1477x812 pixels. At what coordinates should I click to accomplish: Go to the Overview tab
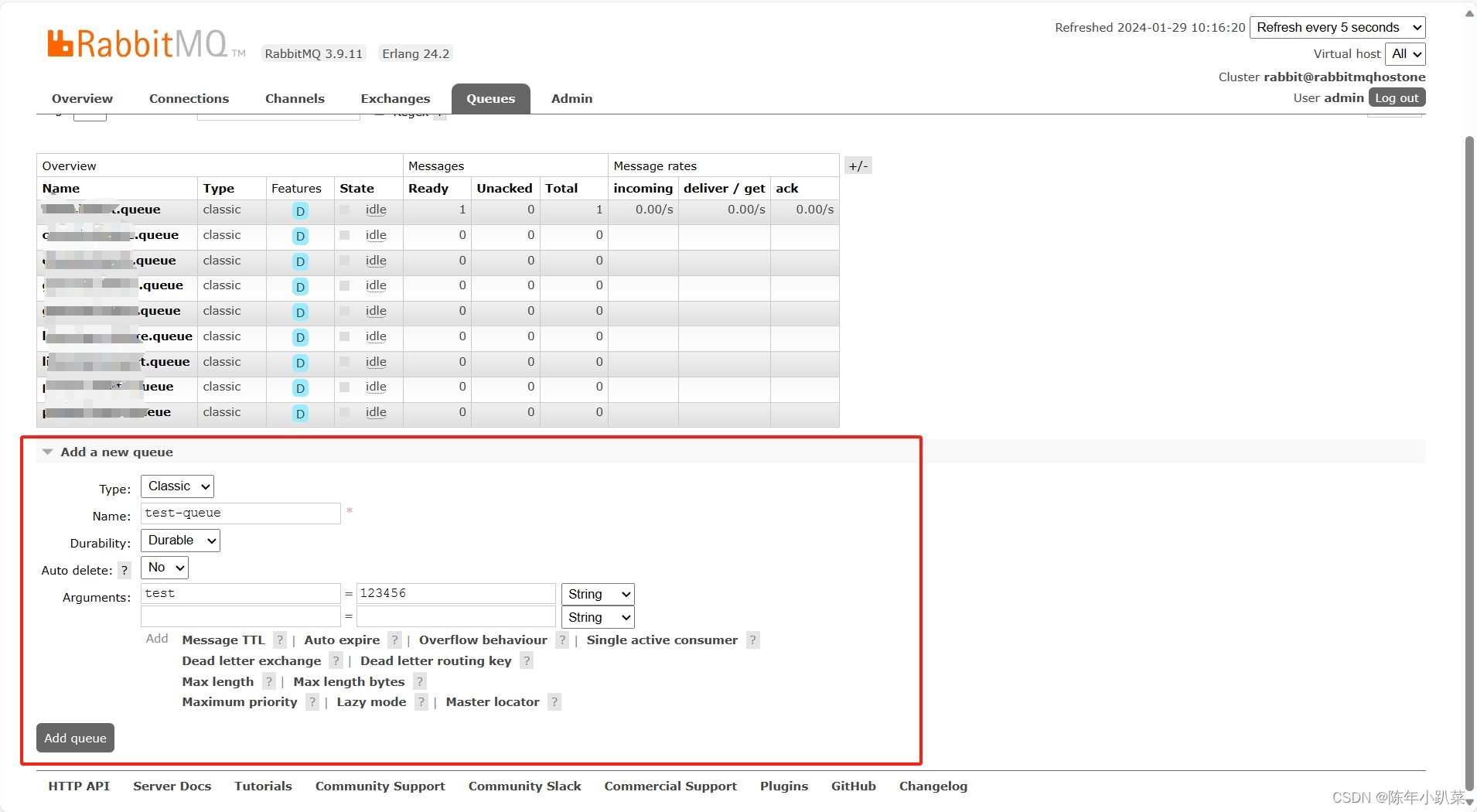pyautogui.click(x=82, y=99)
